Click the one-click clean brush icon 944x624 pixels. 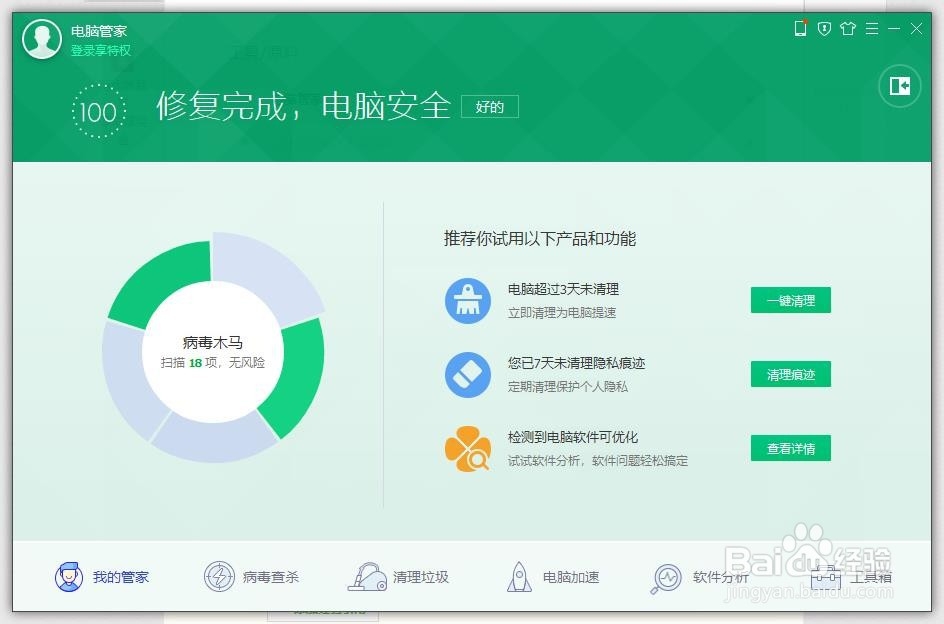coord(466,300)
